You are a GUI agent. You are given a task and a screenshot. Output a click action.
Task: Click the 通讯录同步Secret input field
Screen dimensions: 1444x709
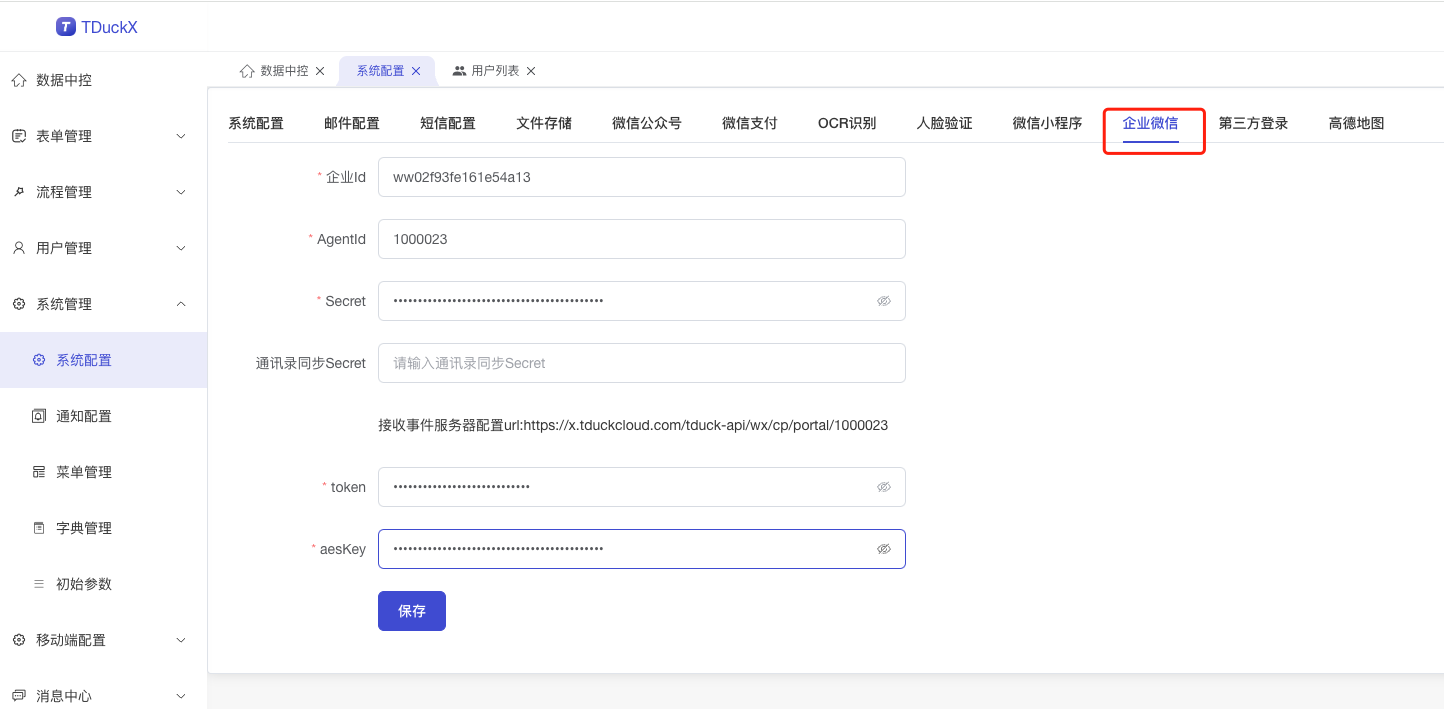point(641,363)
